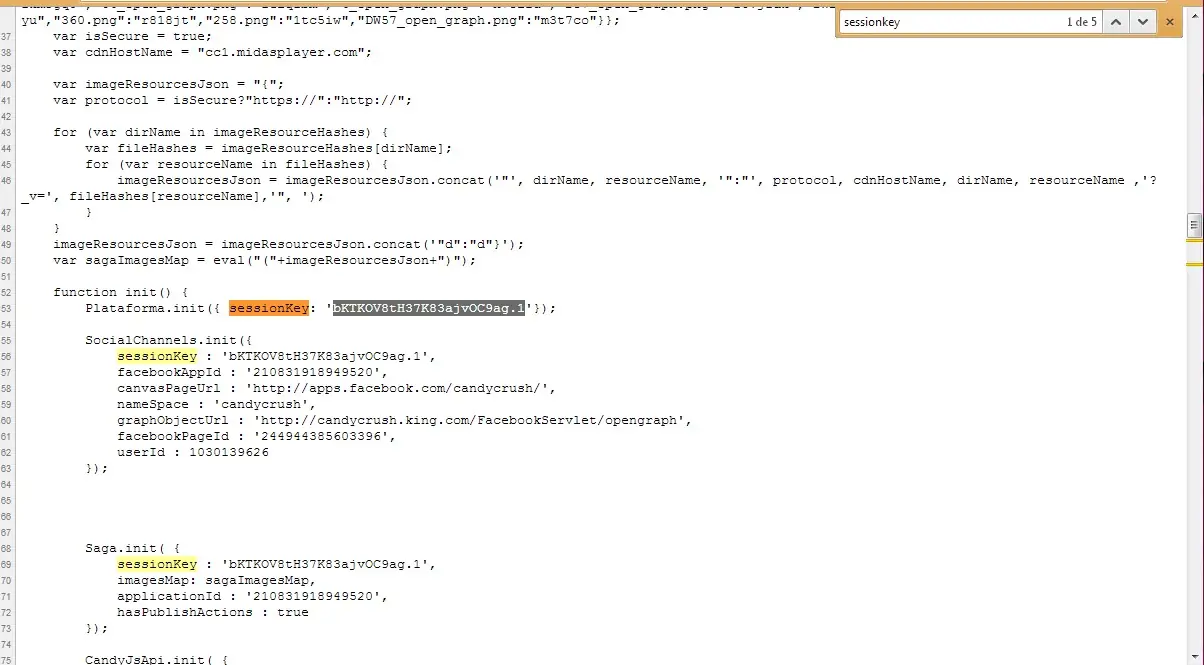Click the 'var fileHashes' line
The width and height of the screenshot is (1204, 665).
[x=269, y=148]
